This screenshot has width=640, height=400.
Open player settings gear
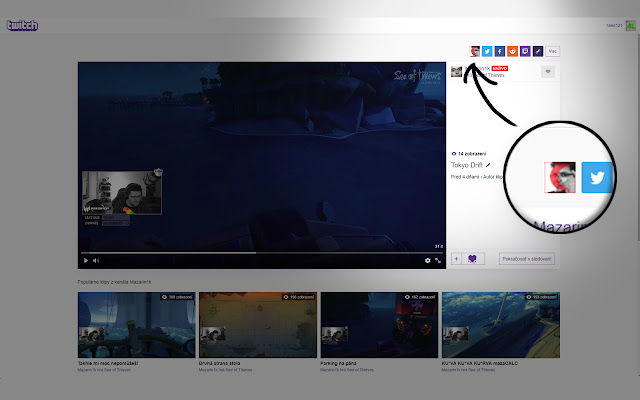click(427, 260)
